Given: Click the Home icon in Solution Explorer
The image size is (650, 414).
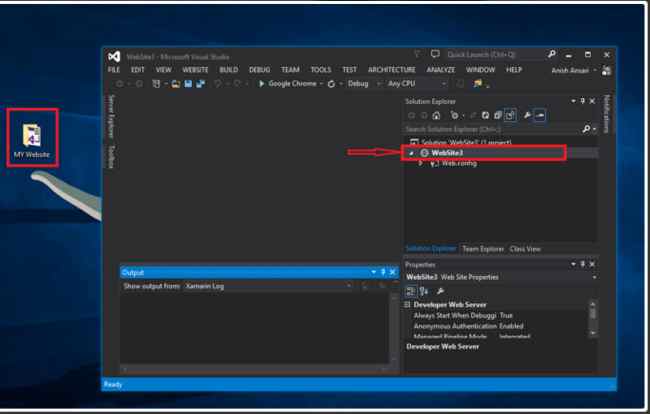Looking at the screenshot, I should tap(436, 116).
